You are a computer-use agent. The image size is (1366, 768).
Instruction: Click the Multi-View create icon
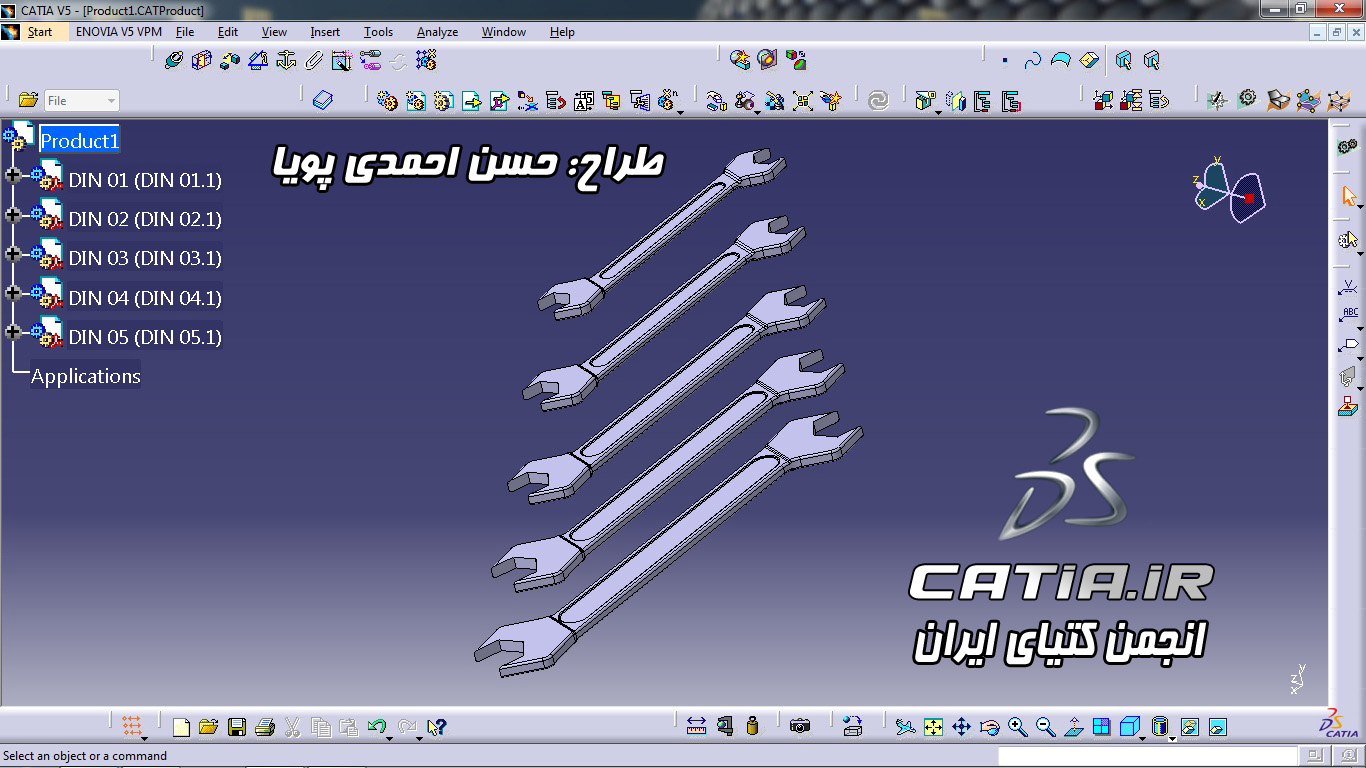click(1101, 727)
